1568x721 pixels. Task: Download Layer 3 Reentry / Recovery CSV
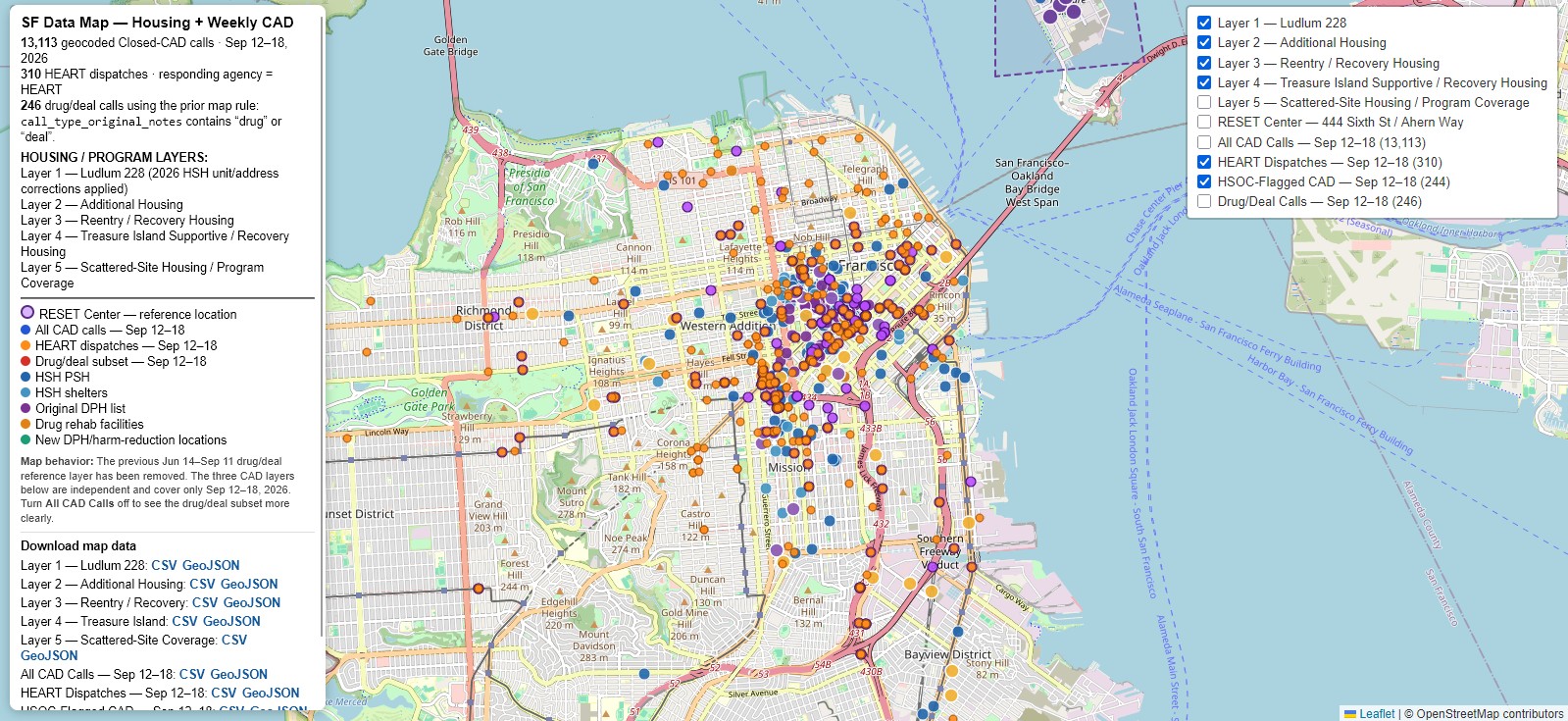coord(205,602)
